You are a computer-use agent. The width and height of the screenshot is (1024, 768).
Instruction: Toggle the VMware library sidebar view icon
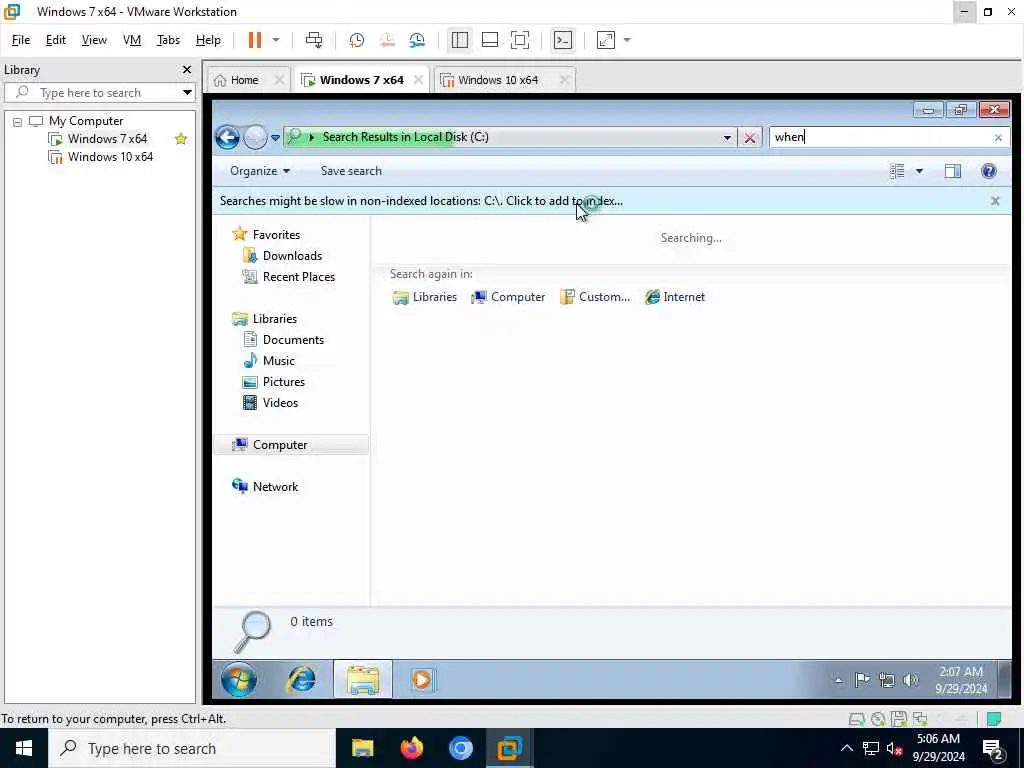pyautogui.click(x=460, y=40)
